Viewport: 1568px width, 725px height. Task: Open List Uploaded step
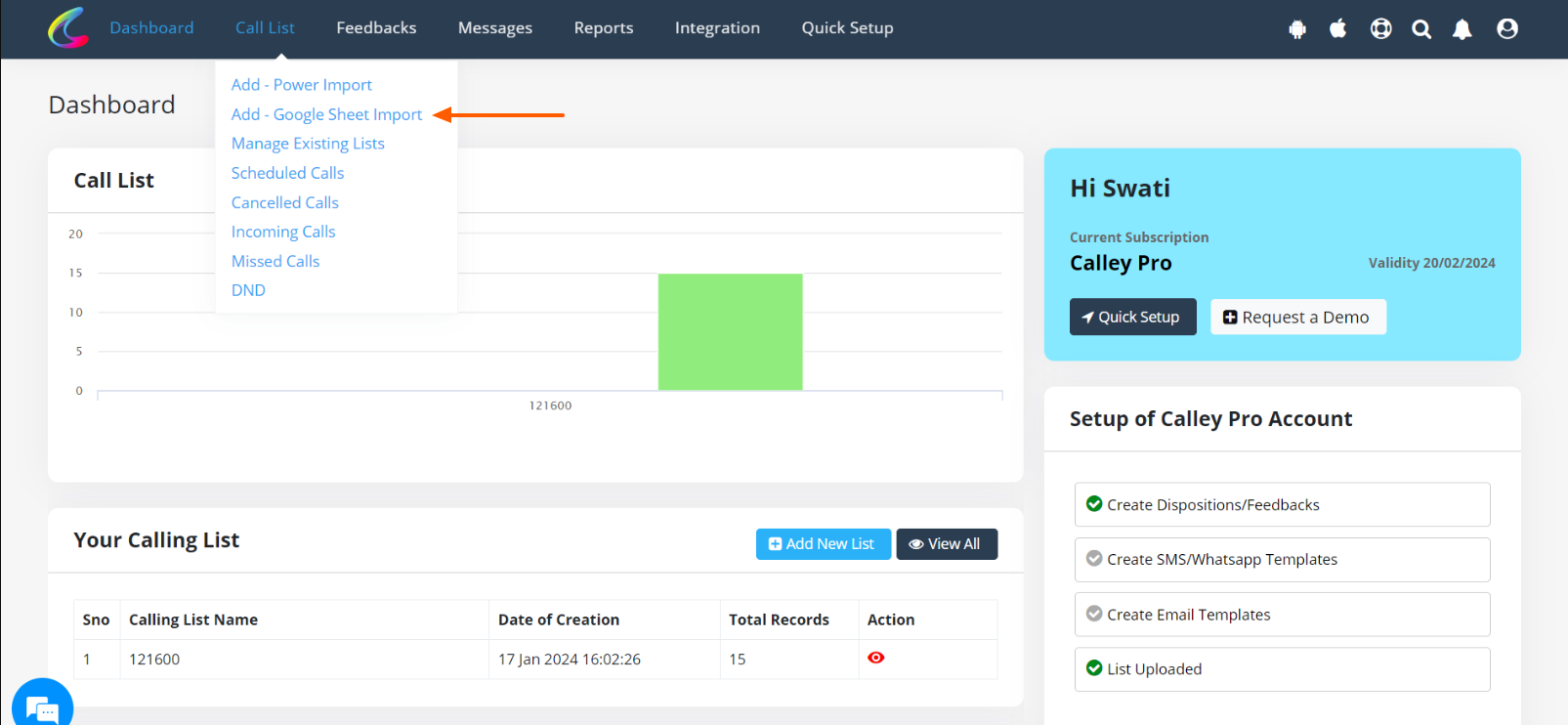1282,669
